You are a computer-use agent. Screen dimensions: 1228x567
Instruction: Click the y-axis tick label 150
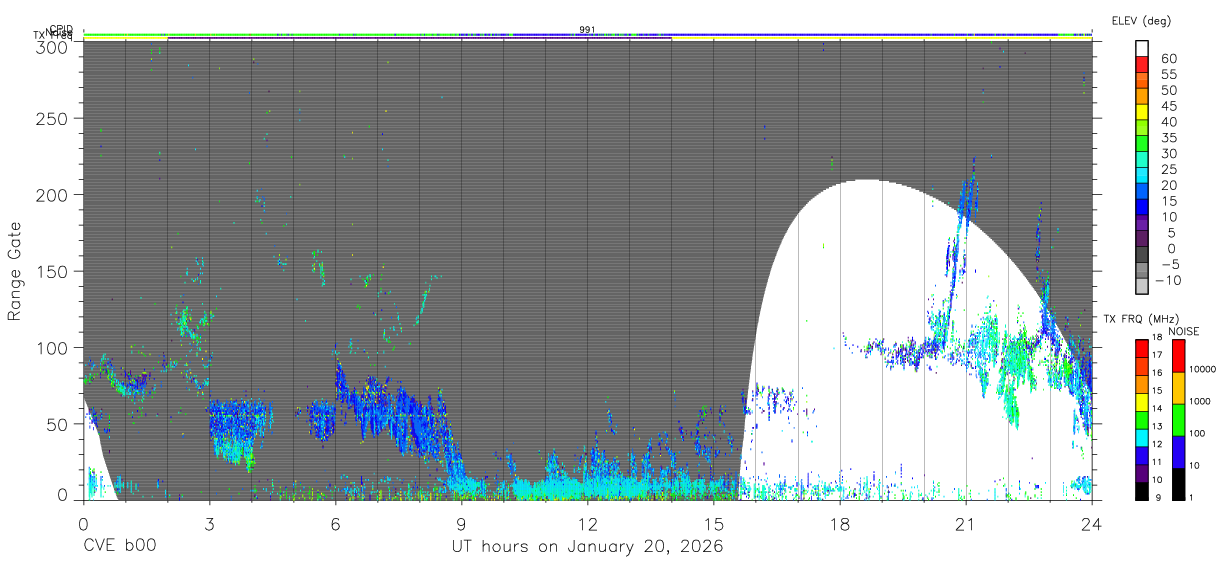[x=54, y=271]
